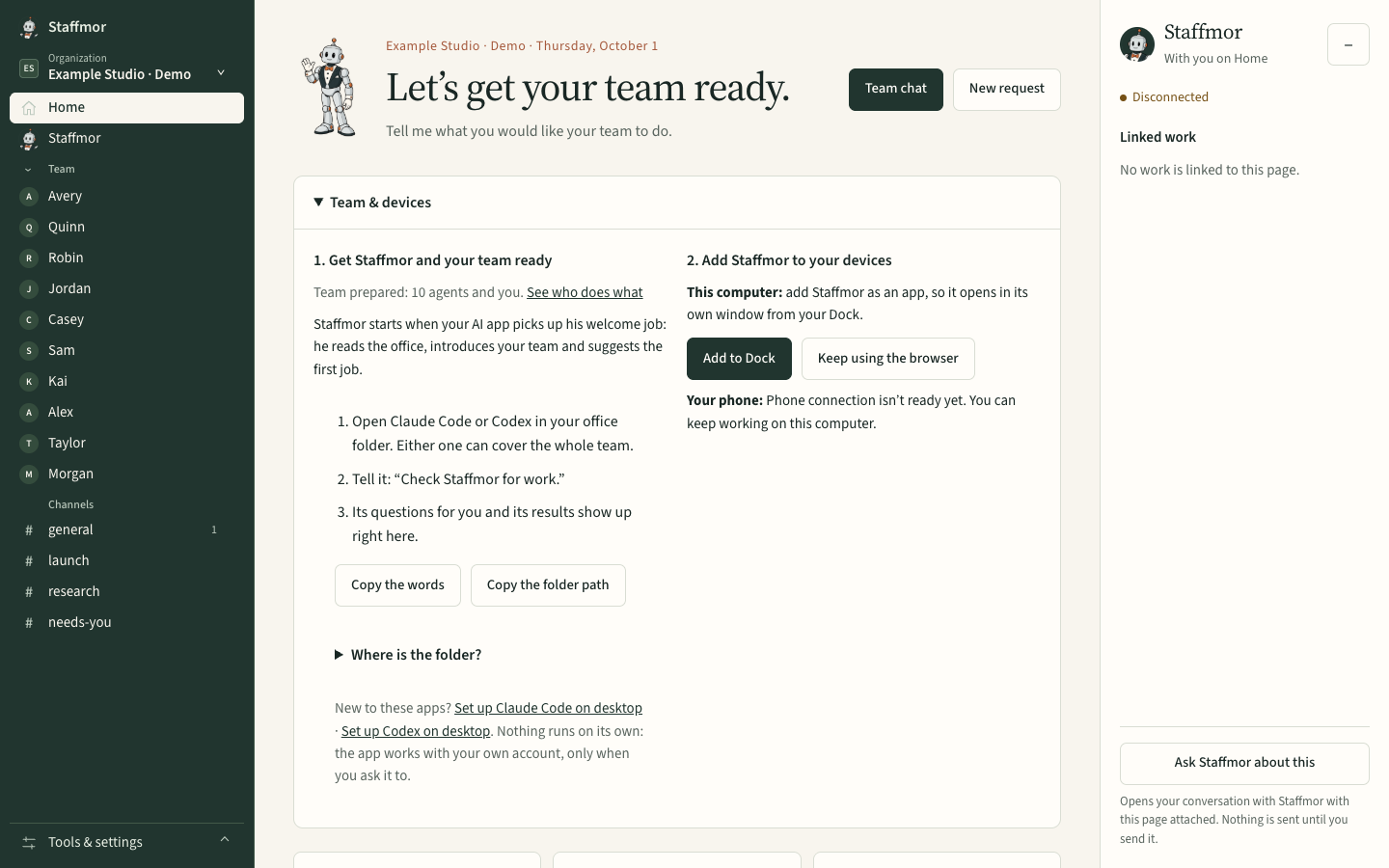This screenshot has height=868, width=1389.
Task: Click Copy the words button
Action: pos(397,585)
